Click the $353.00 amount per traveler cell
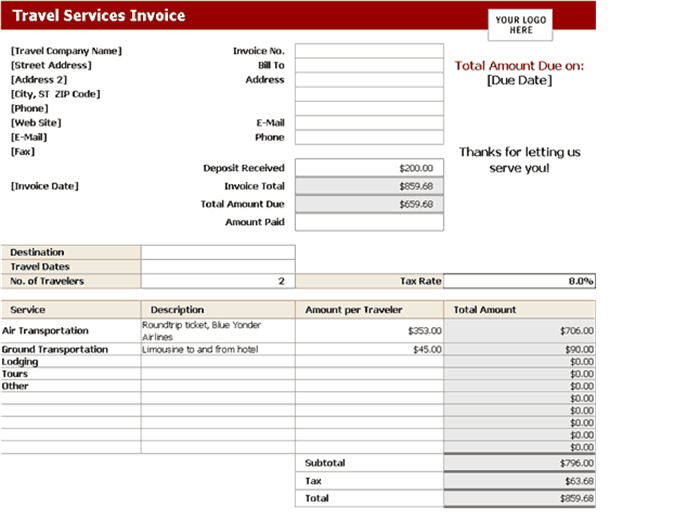The height and width of the screenshot is (520, 675). (369, 331)
